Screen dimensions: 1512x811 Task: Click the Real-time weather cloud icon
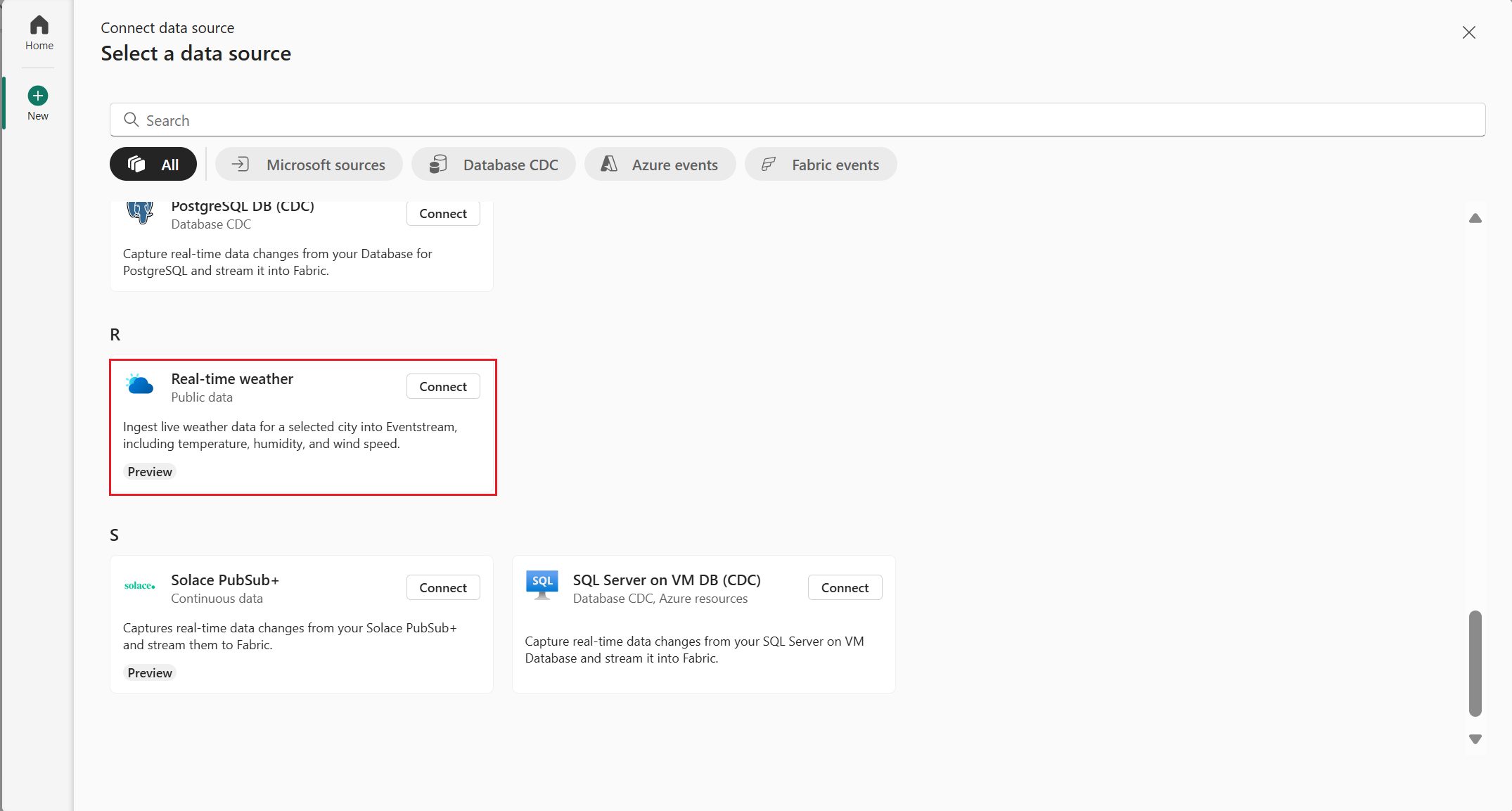[140, 385]
